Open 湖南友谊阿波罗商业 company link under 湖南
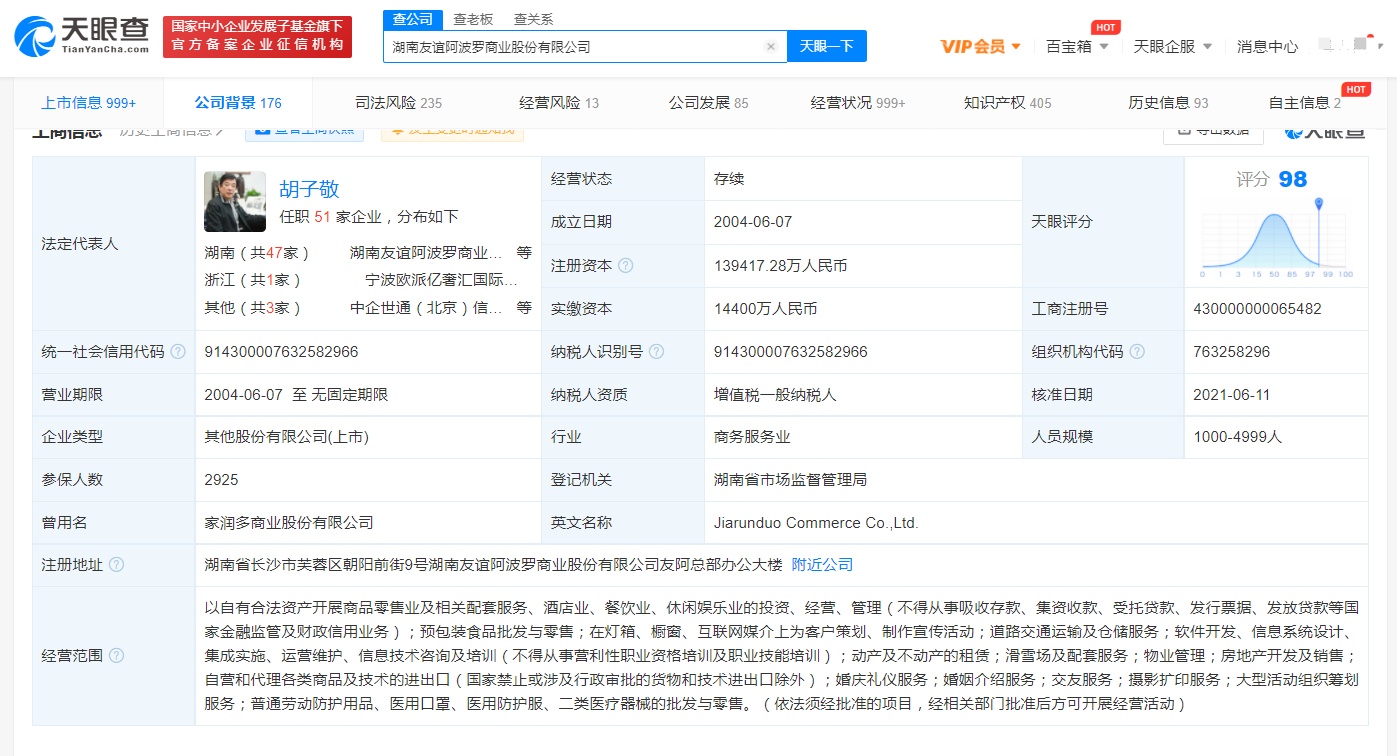Viewport: 1397px width, 756px height. 426,252
